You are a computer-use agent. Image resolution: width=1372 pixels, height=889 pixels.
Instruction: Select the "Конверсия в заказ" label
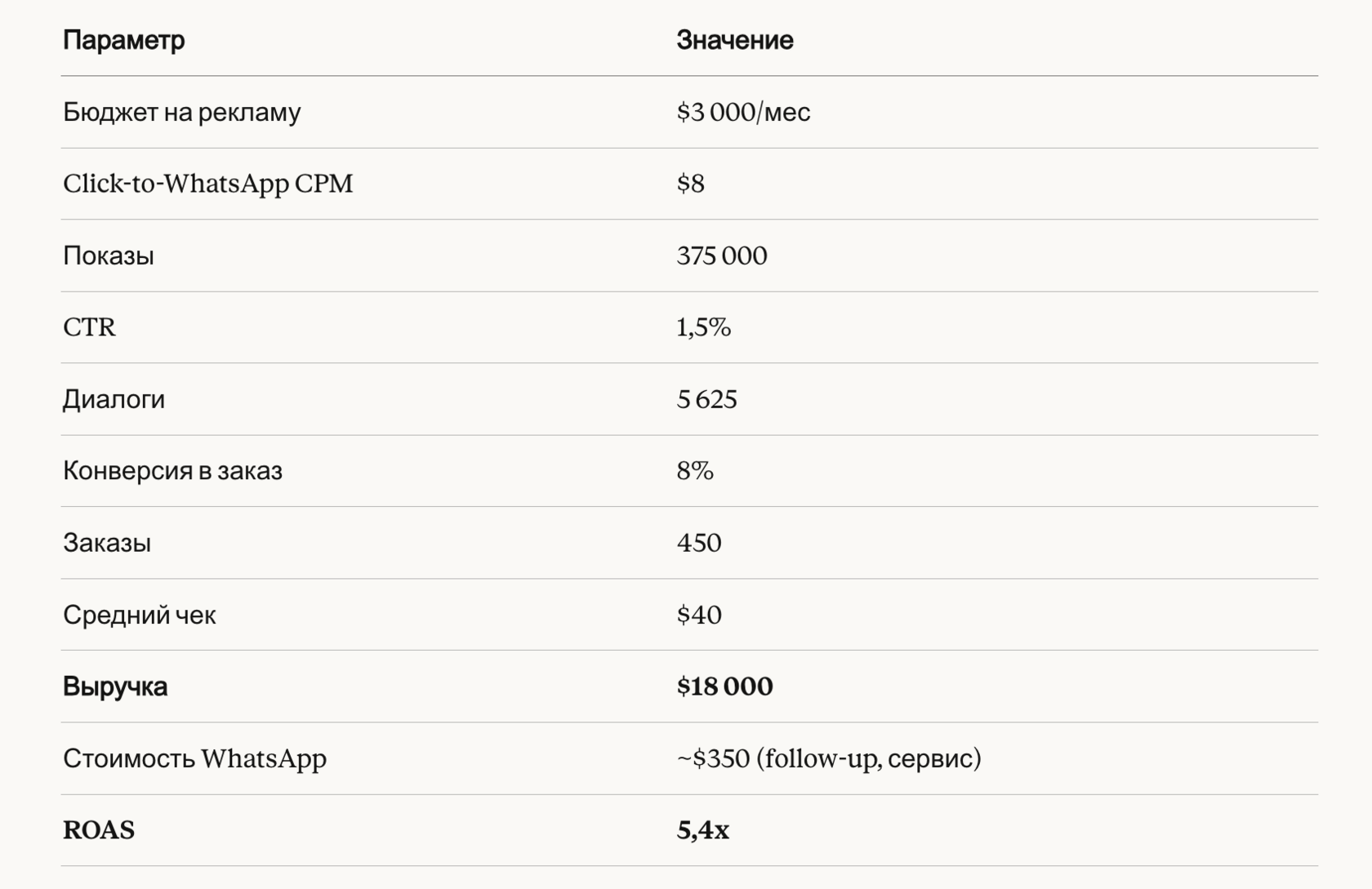click(172, 471)
